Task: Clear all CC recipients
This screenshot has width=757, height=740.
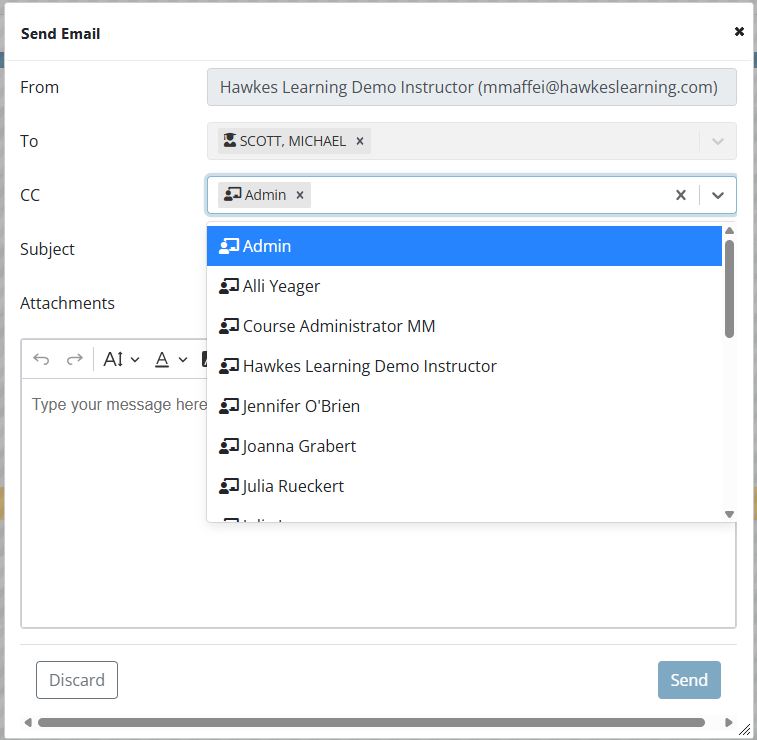Action: click(681, 195)
